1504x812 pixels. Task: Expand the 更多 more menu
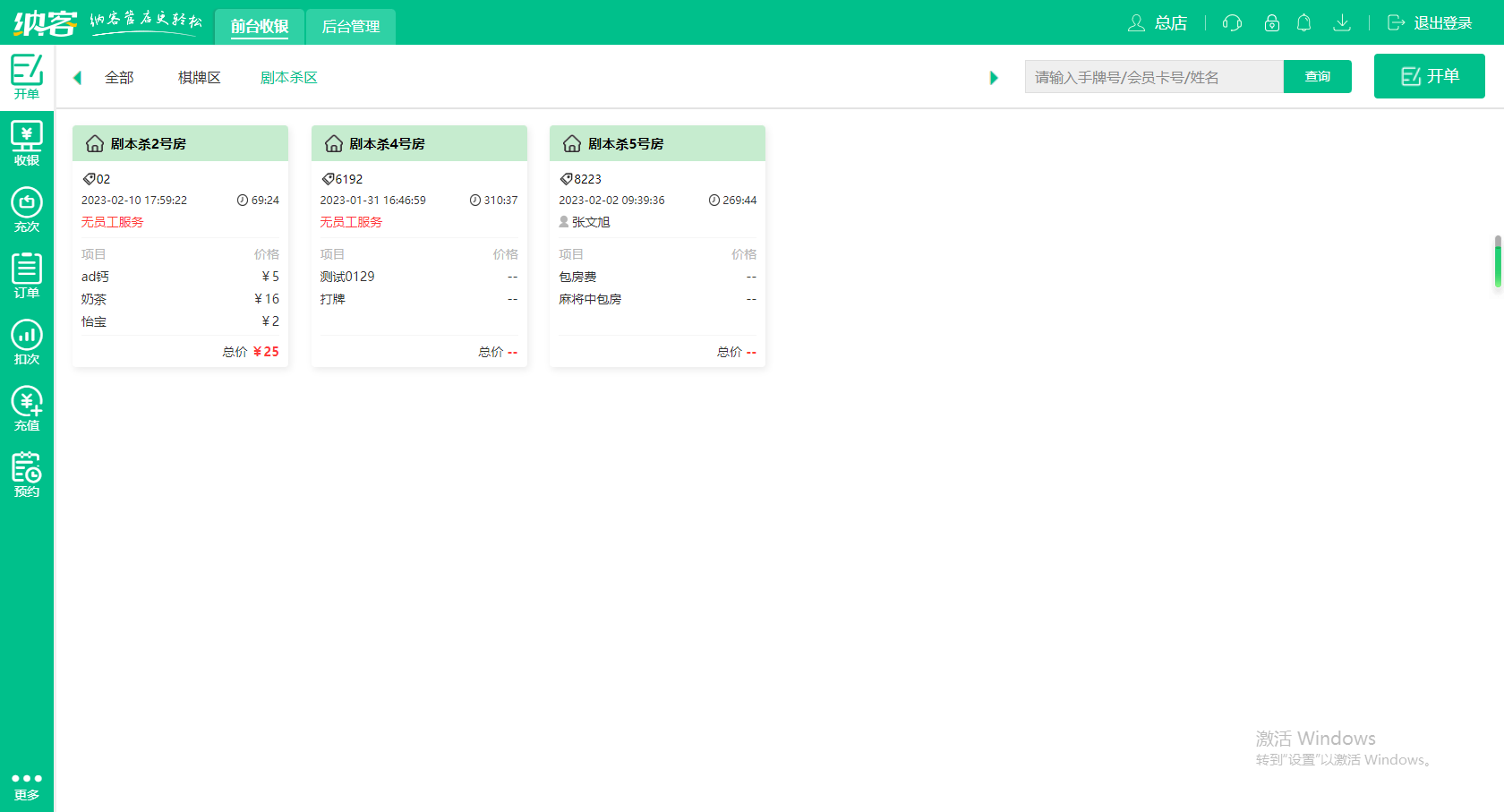coord(27,786)
